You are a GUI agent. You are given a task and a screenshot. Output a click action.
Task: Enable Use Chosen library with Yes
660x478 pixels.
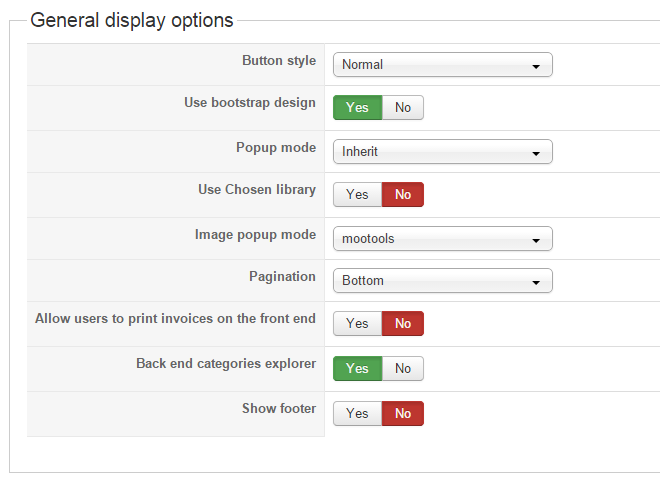pos(357,195)
